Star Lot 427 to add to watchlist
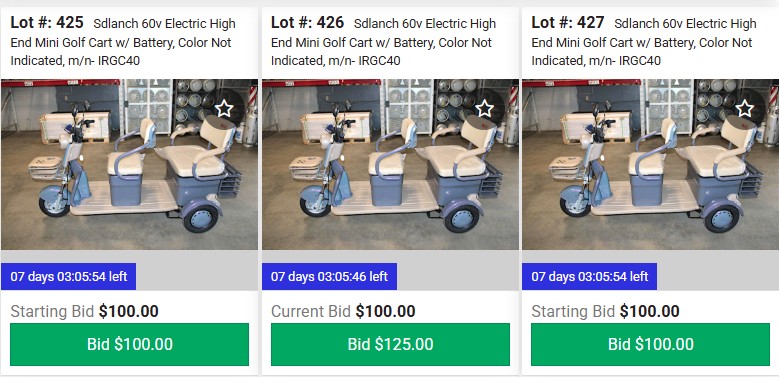779x377 pixels. point(744,108)
